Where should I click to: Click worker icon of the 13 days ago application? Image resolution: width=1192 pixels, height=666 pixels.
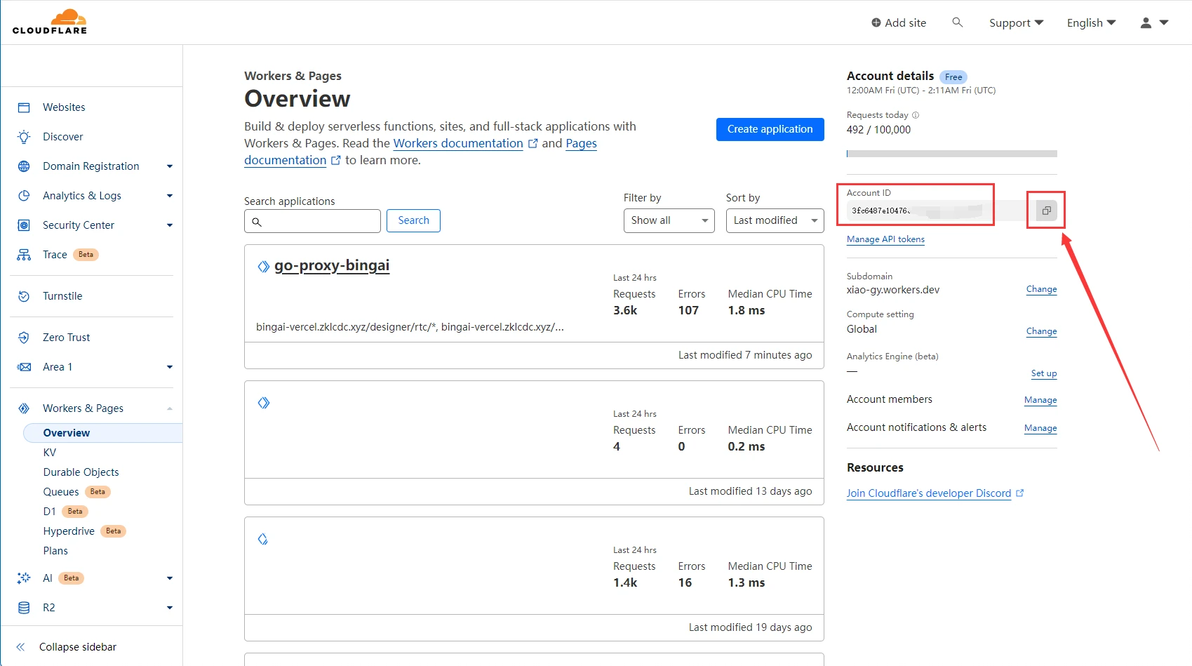[x=263, y=403]
